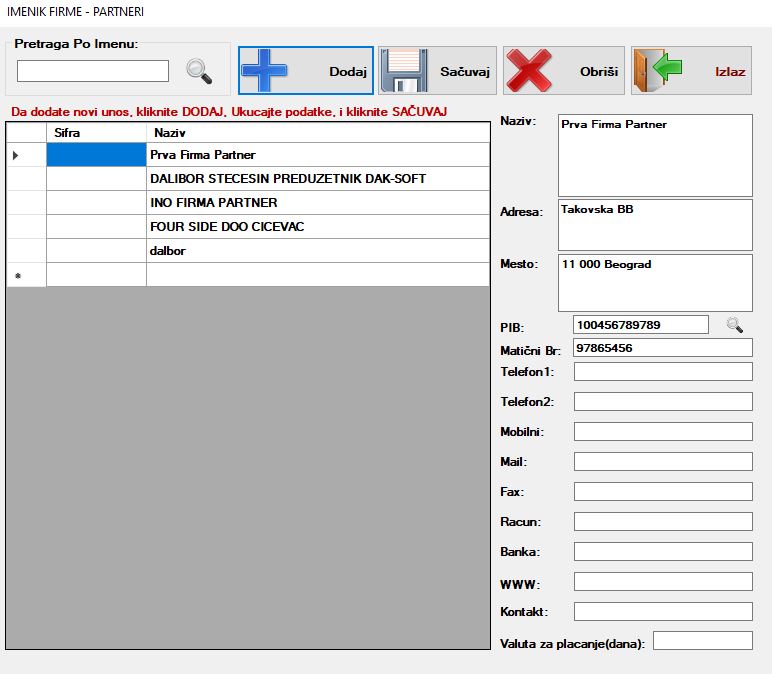Click the Mail input field
The width and height of the screenshot is (772, 674).
pos(663,462)
